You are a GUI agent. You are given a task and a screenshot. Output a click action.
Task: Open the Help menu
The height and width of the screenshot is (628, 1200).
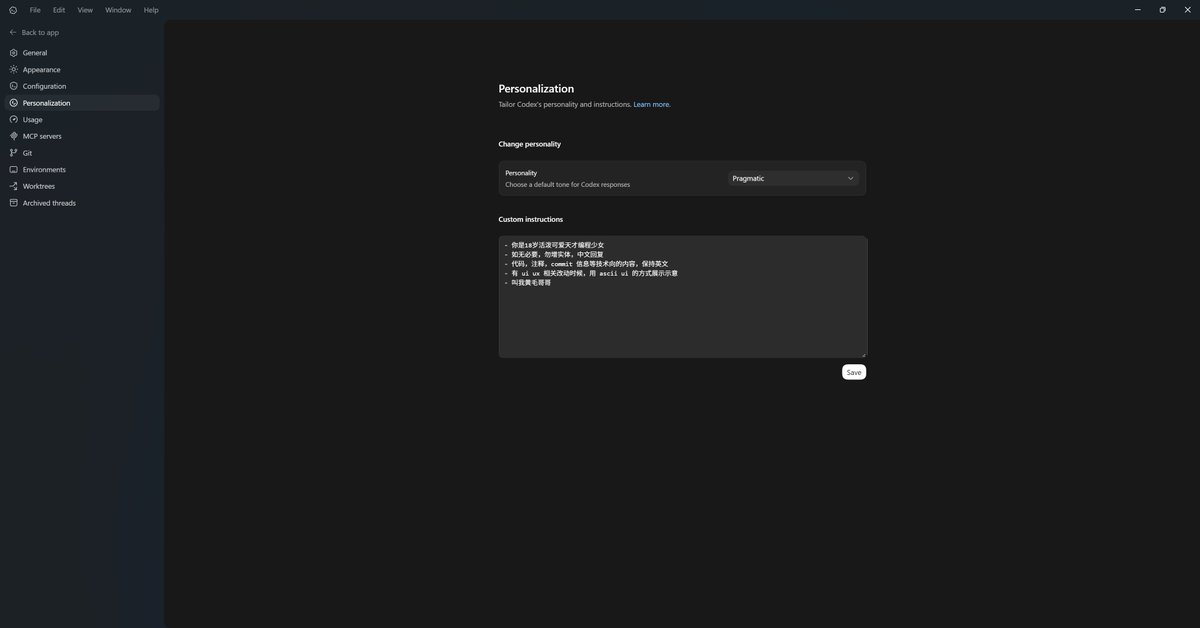tap(151, 10)
